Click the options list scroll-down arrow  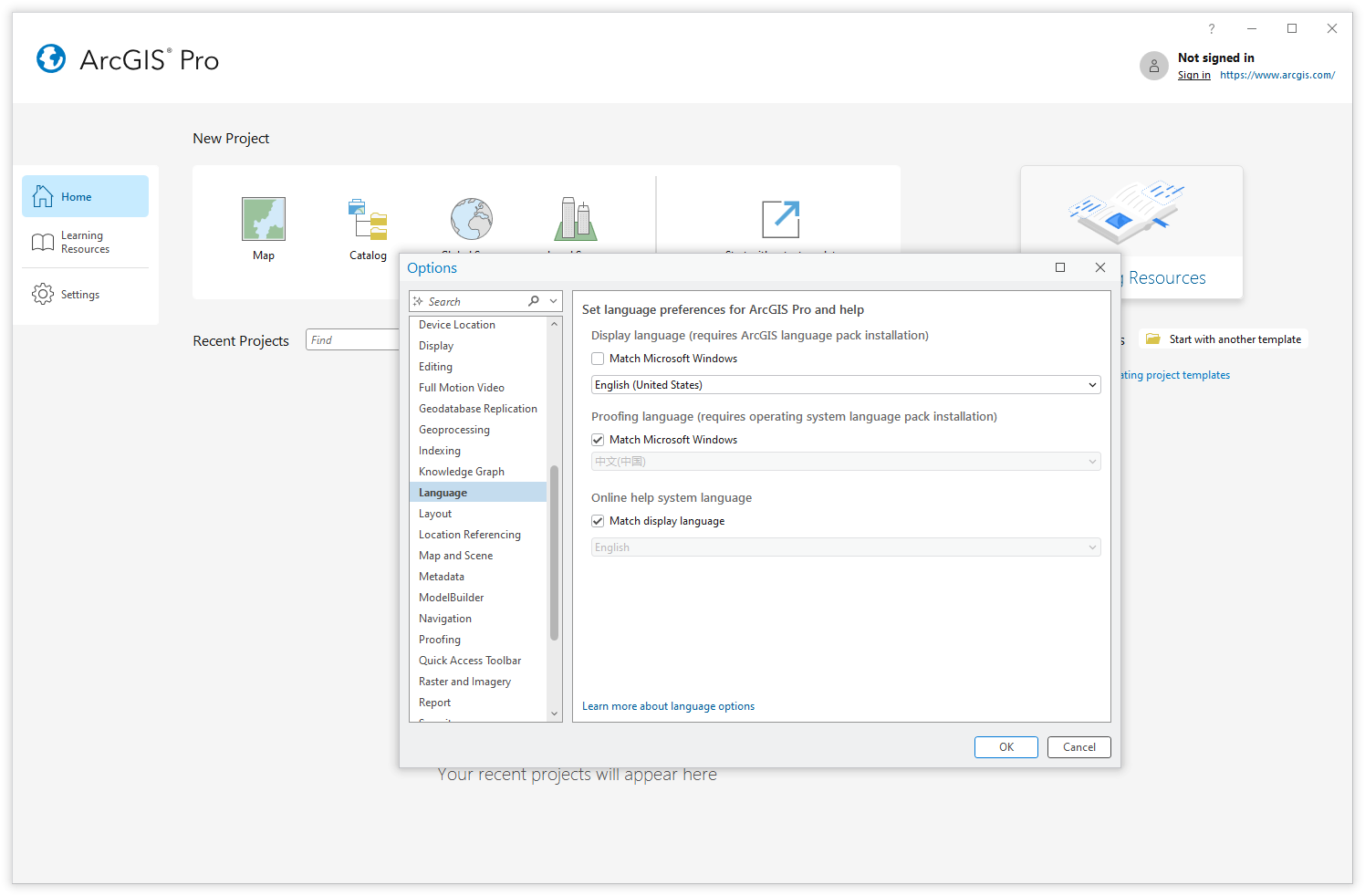point(554,714)
